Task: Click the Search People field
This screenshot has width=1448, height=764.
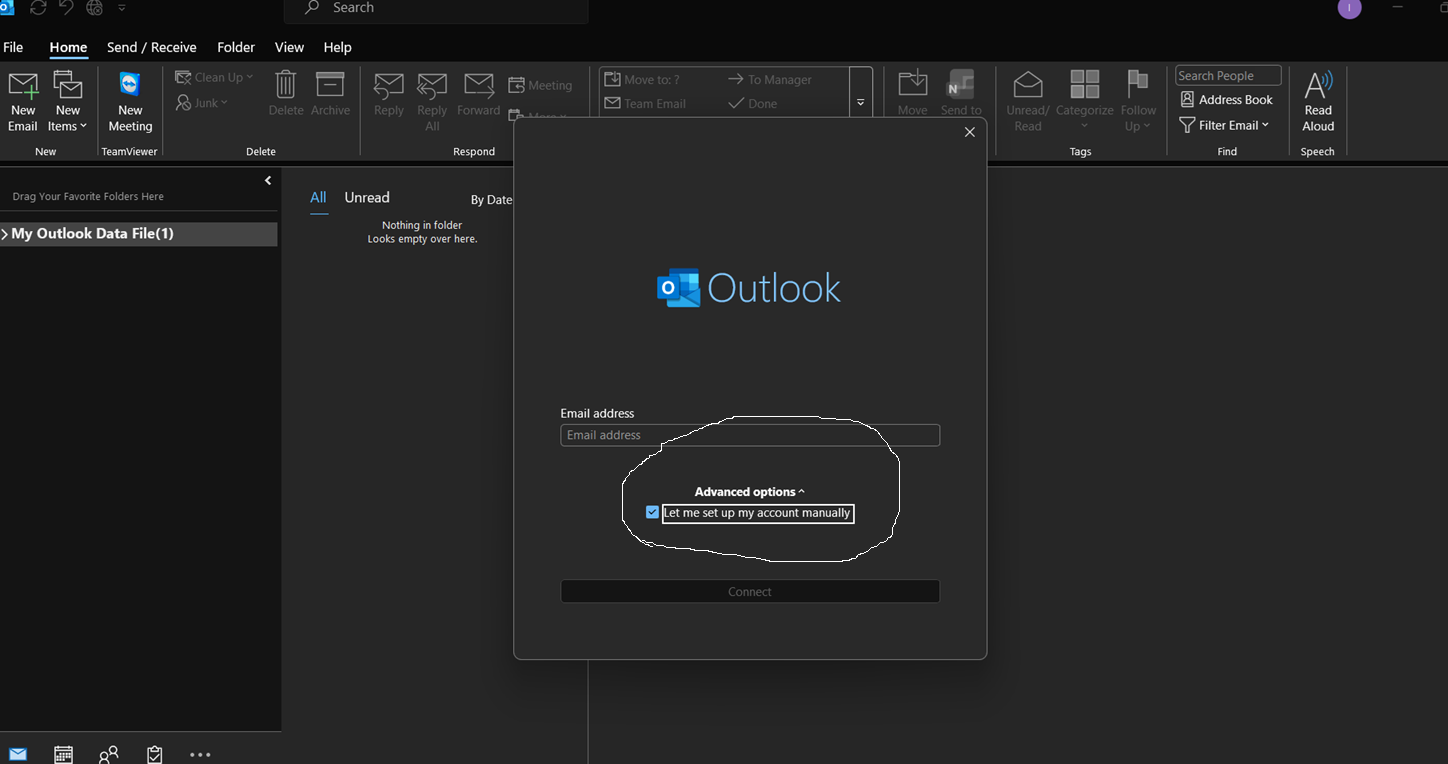Action: (1228, 76)
